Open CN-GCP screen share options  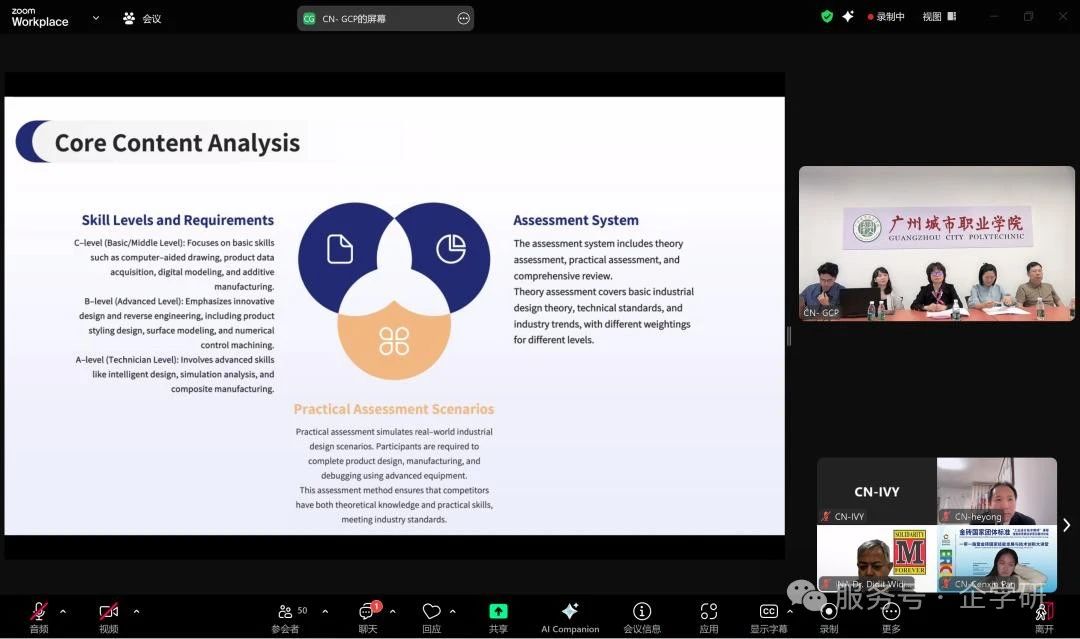(463, 18)
